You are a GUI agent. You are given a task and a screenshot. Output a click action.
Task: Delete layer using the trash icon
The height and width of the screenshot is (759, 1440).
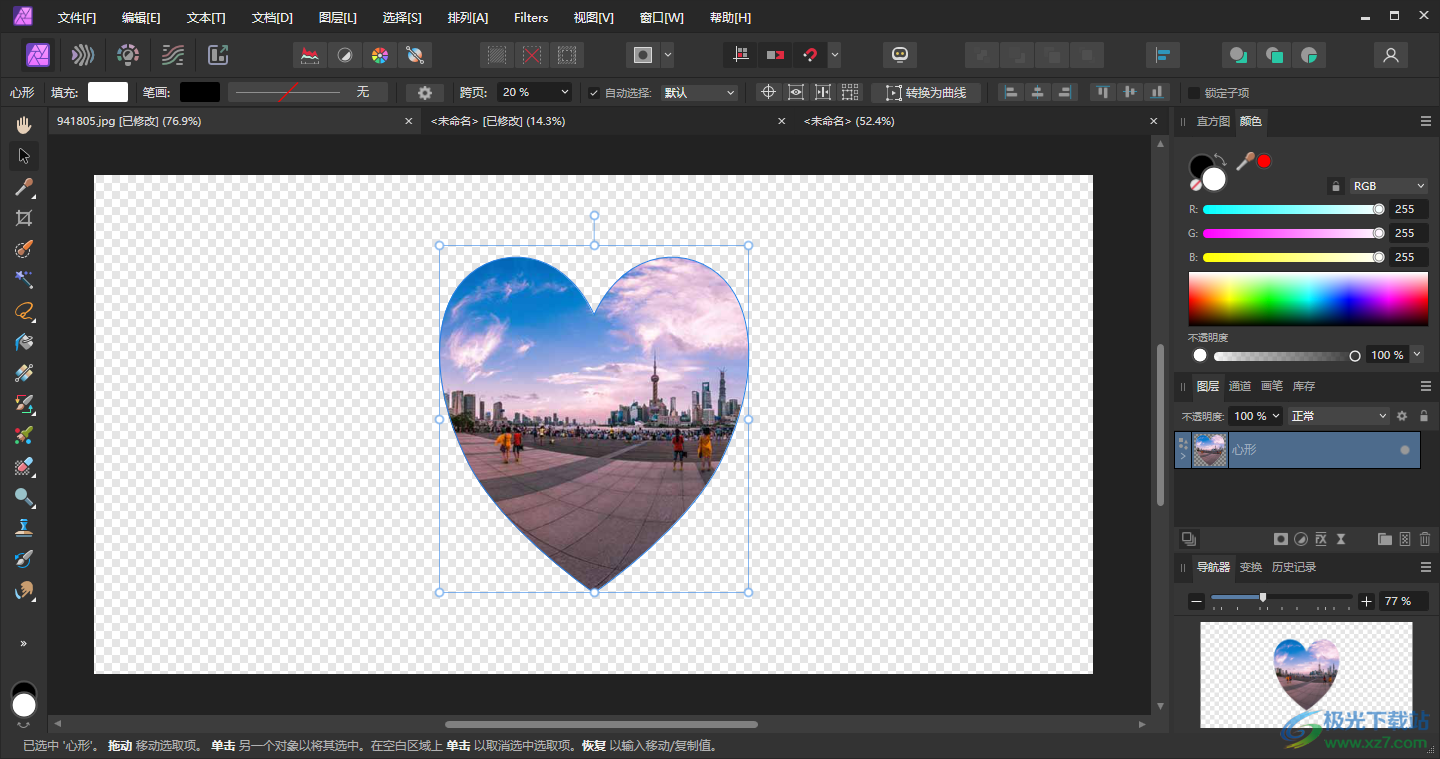pos(1425,539)
